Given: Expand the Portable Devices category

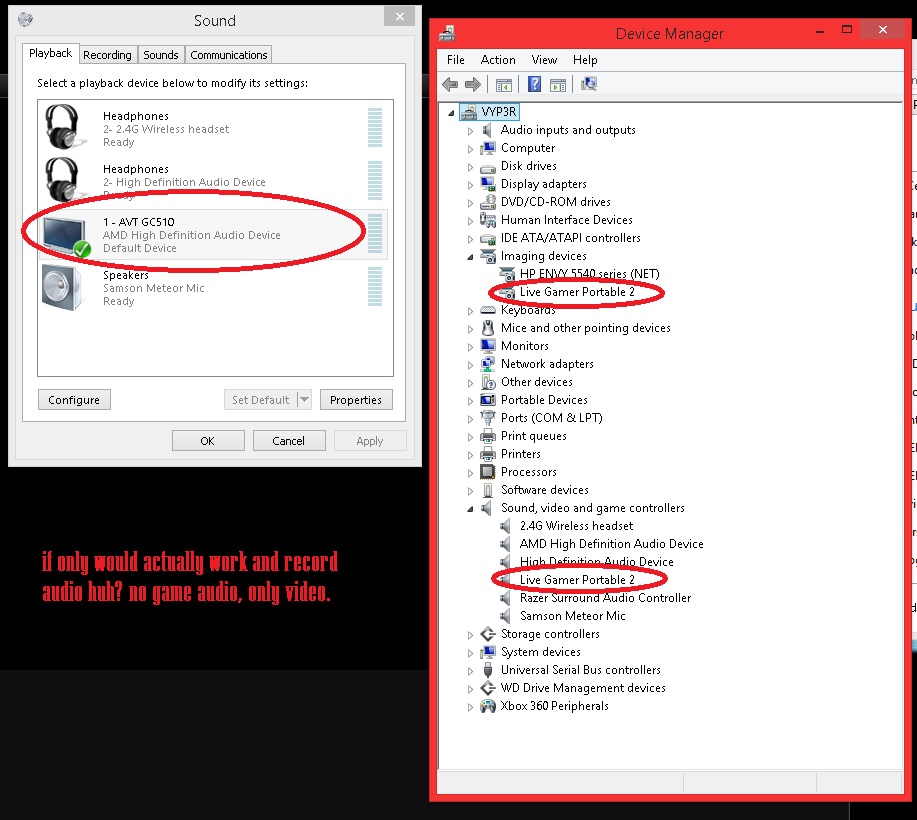Looking at the screenshot, I should coord(470,401).
